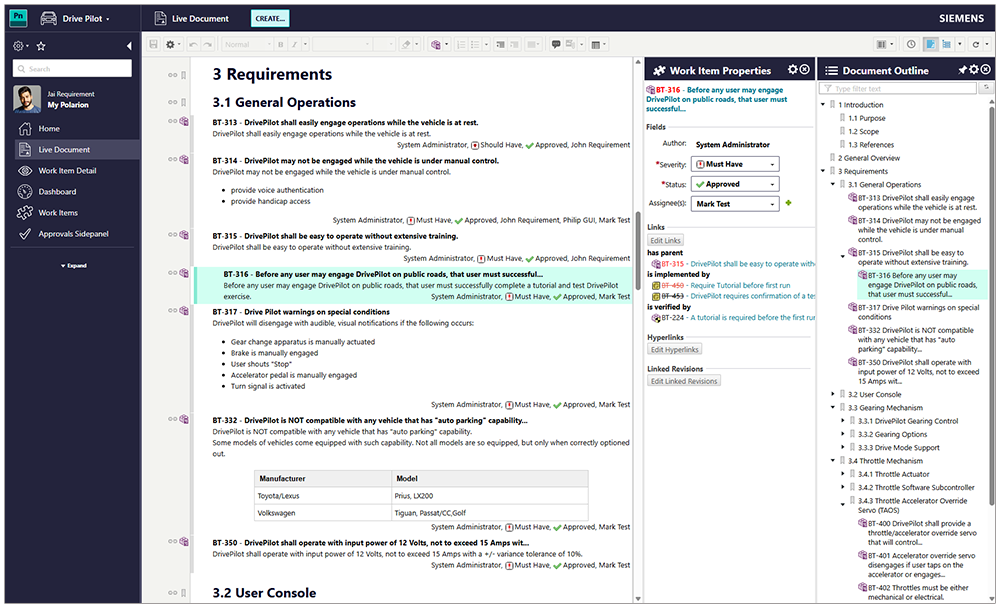The height and width of the screenshot is (608, 1000).
Task: Pin the Document Outline panel
Action: point(962,70)
